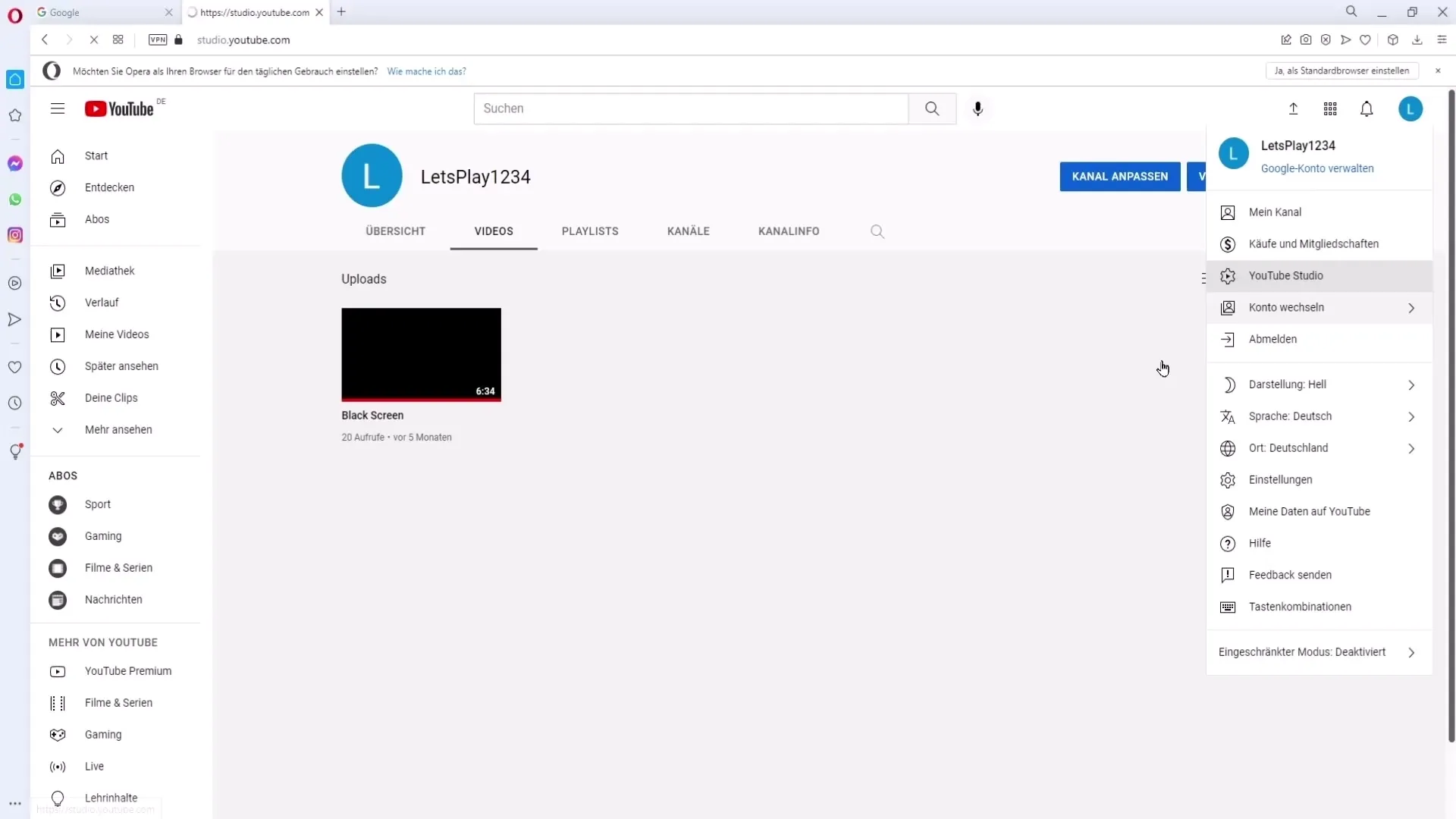Click the YouTube Studio menu icon
The height and width of the screenshot is (819, 1456).
pyautogui.click(x=1229, y=275)
